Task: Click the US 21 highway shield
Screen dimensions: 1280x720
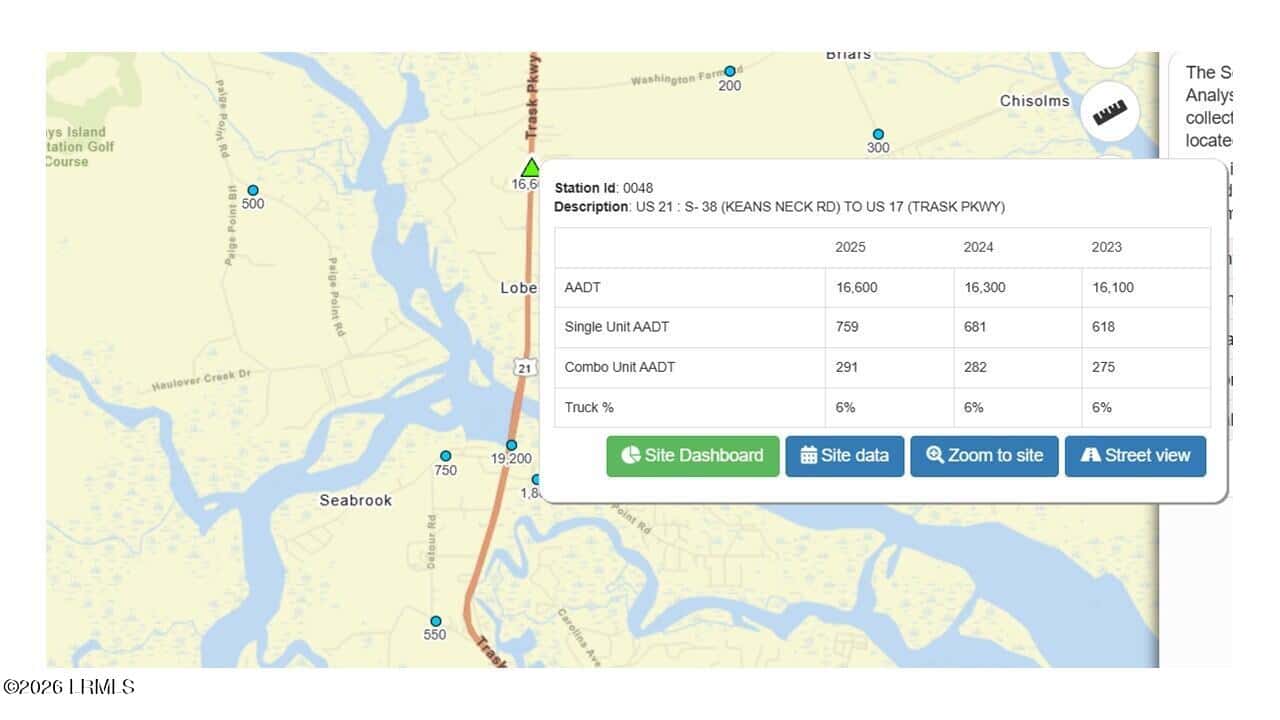Action: [x=526, y=367]
